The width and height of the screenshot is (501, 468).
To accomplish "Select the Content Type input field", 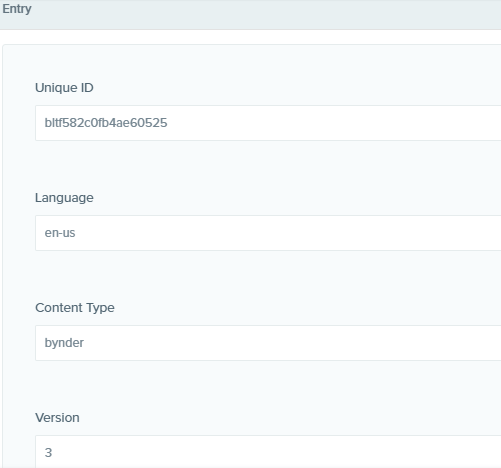I will (268, 343).
